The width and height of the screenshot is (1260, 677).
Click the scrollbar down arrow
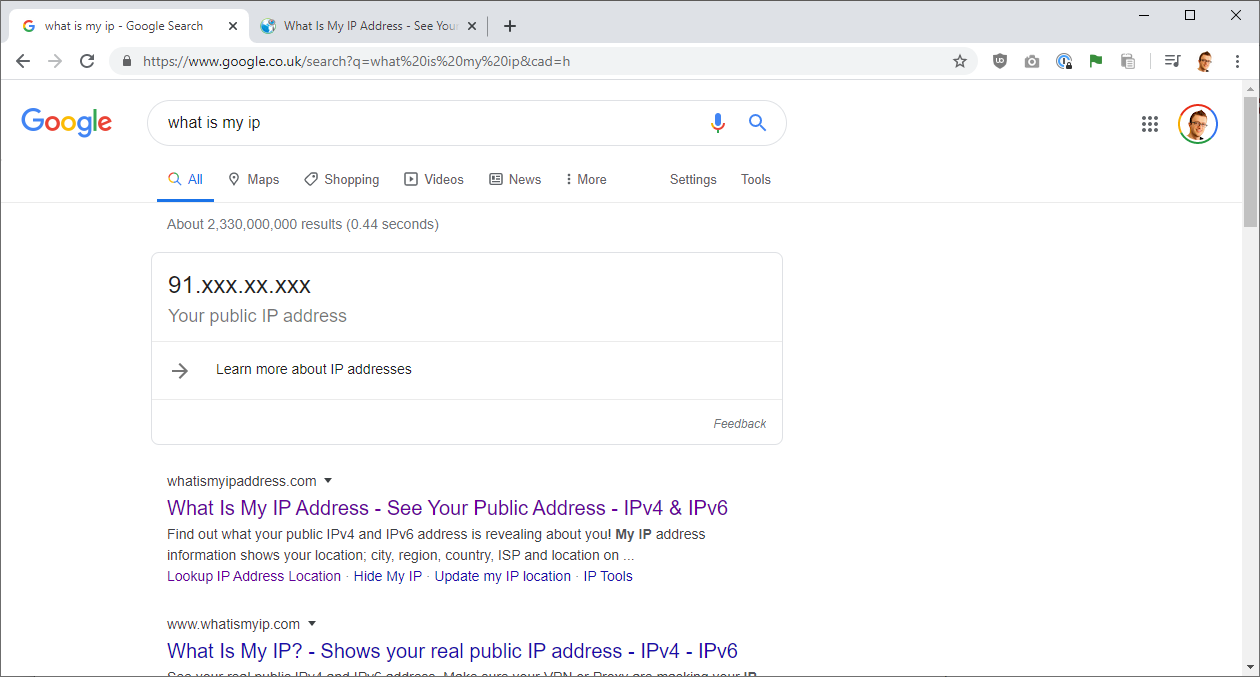pos(1250,668)
